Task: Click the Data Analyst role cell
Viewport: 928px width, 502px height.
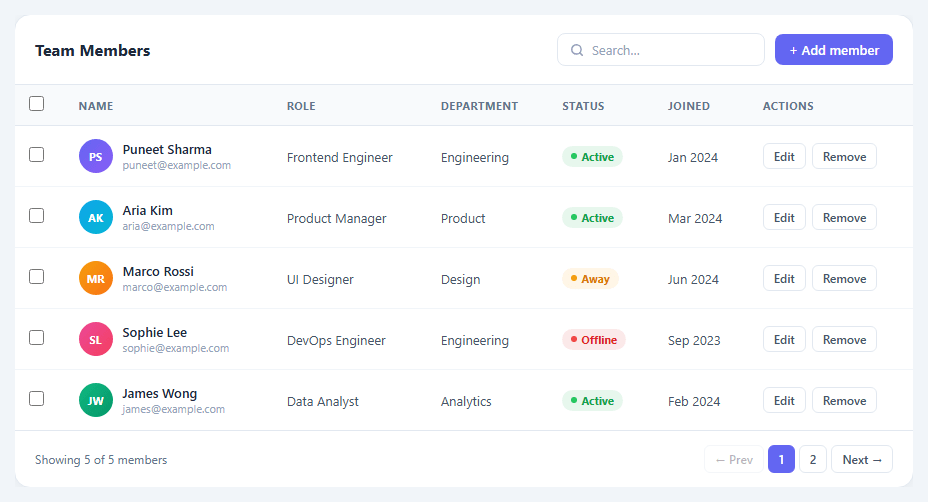Action: 323,401
